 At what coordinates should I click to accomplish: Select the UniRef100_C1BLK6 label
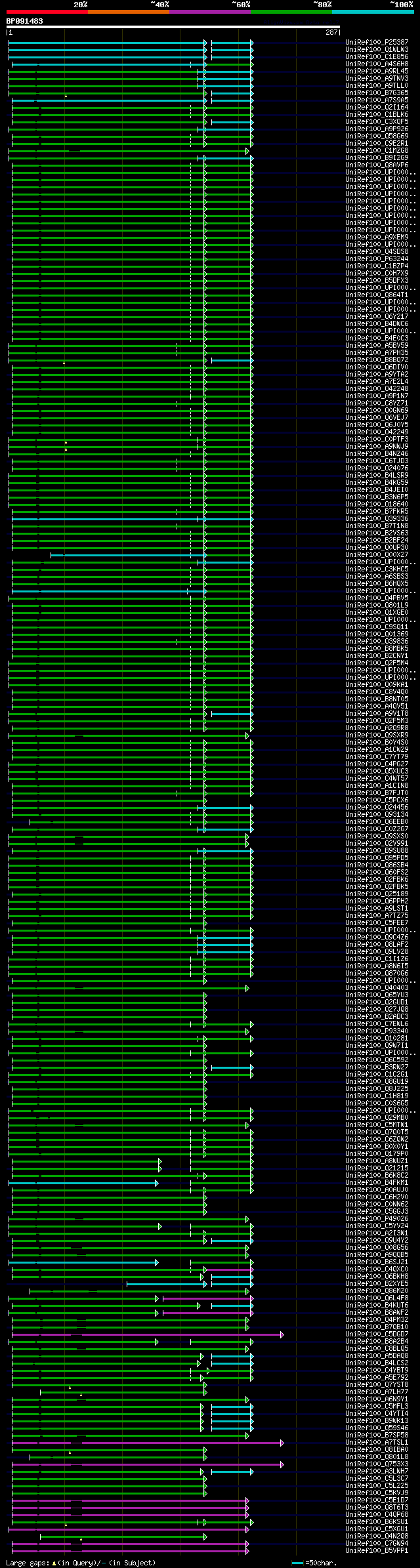coord(377,115)
